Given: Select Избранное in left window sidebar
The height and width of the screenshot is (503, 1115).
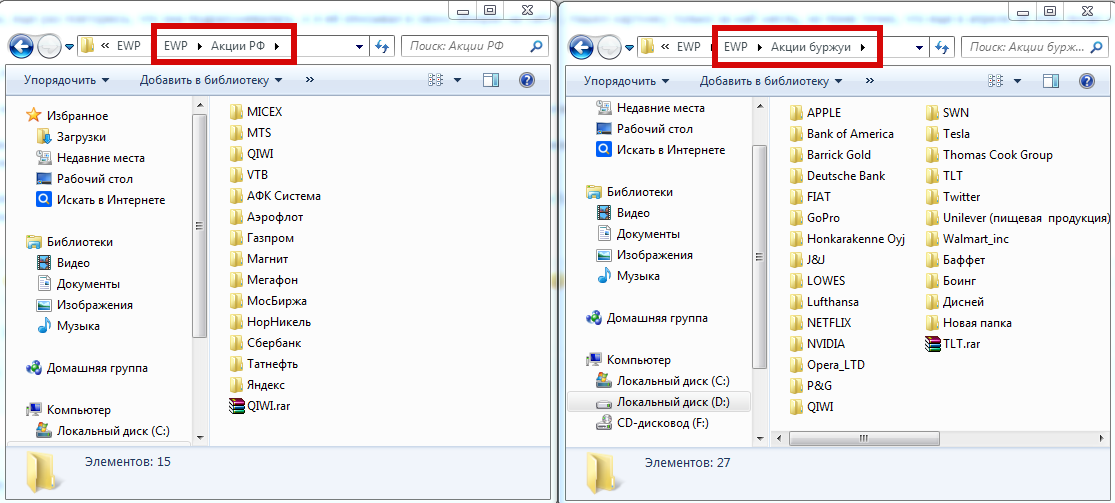Looking at the screenshot, I should click(x=68, y=115).
